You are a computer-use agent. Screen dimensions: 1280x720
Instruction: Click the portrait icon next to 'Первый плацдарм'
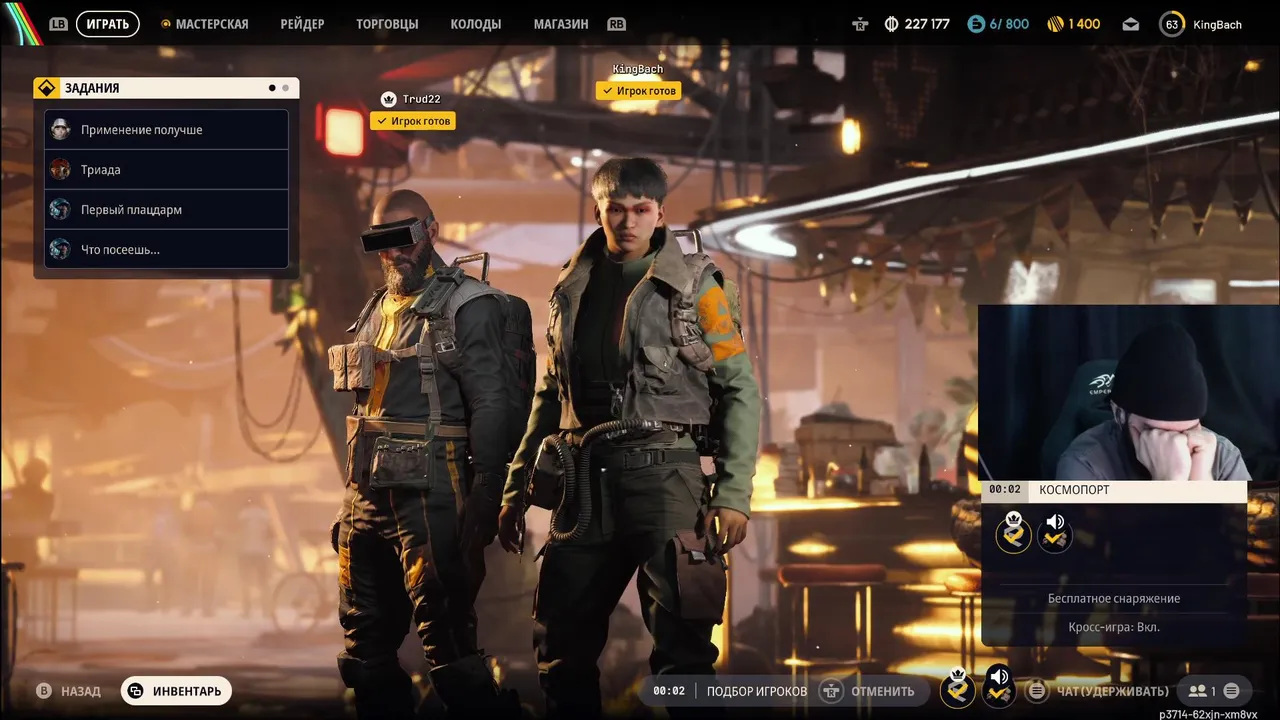(61, 209)
